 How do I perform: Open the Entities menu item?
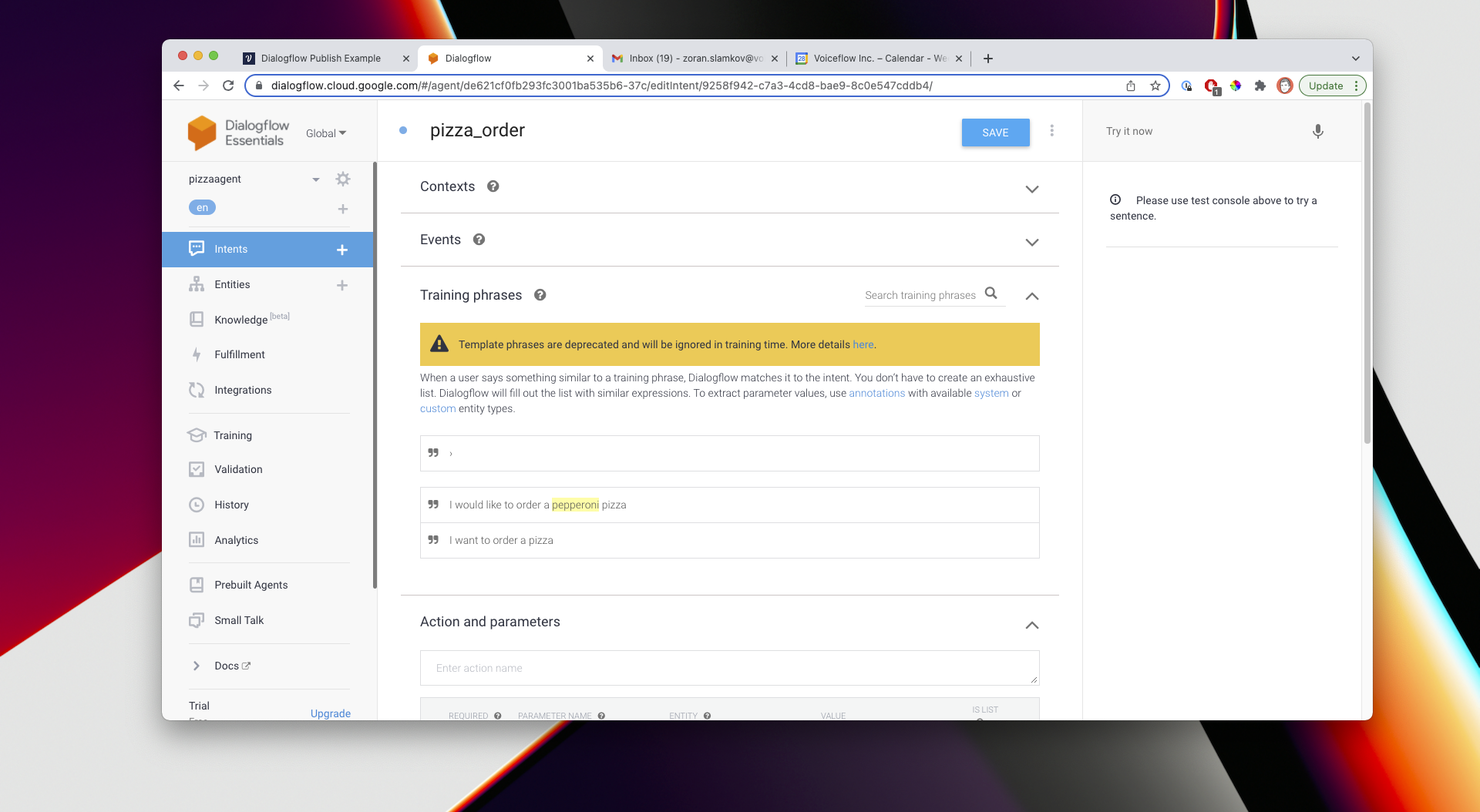coord(232,284)
